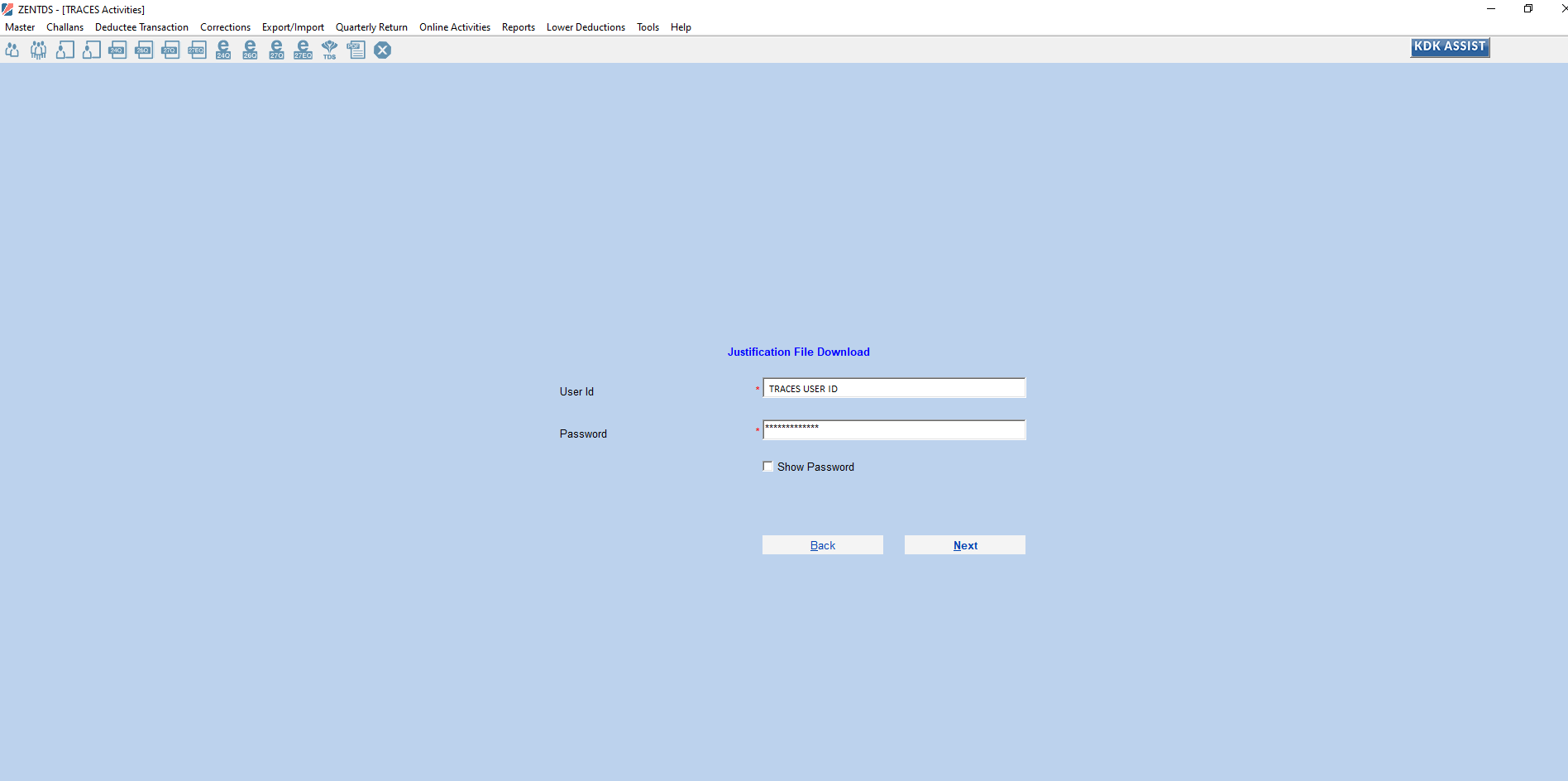Select the 26Q quarterly form icon
This screenshot has width=1568, height=781.
(144, 50)
